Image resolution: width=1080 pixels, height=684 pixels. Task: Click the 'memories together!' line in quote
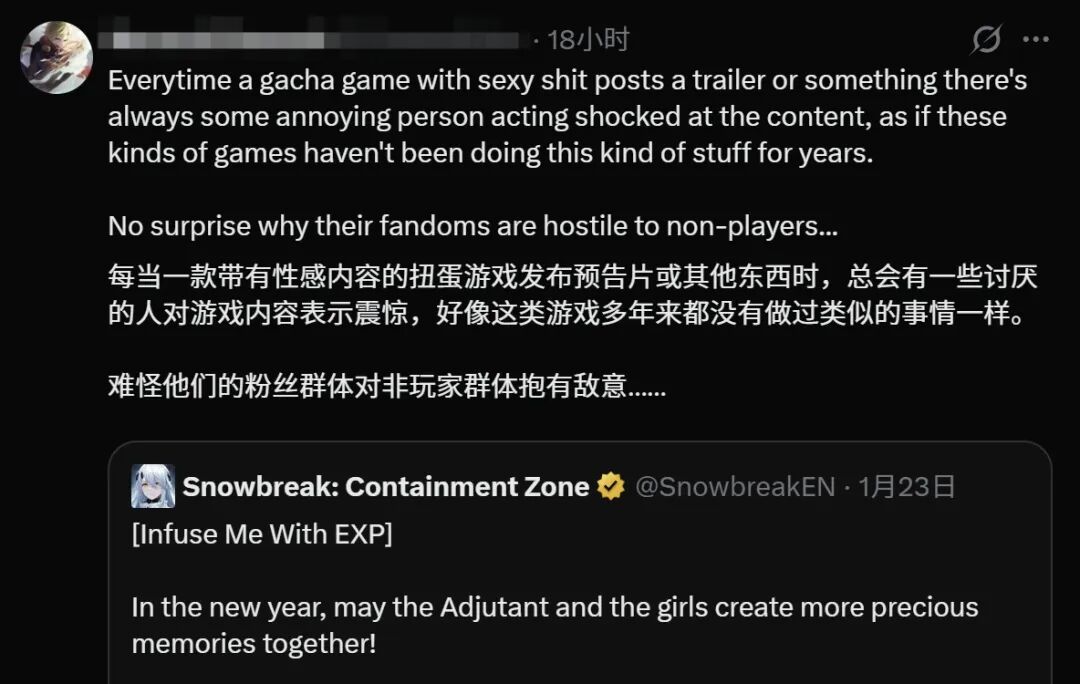[253, 644]
